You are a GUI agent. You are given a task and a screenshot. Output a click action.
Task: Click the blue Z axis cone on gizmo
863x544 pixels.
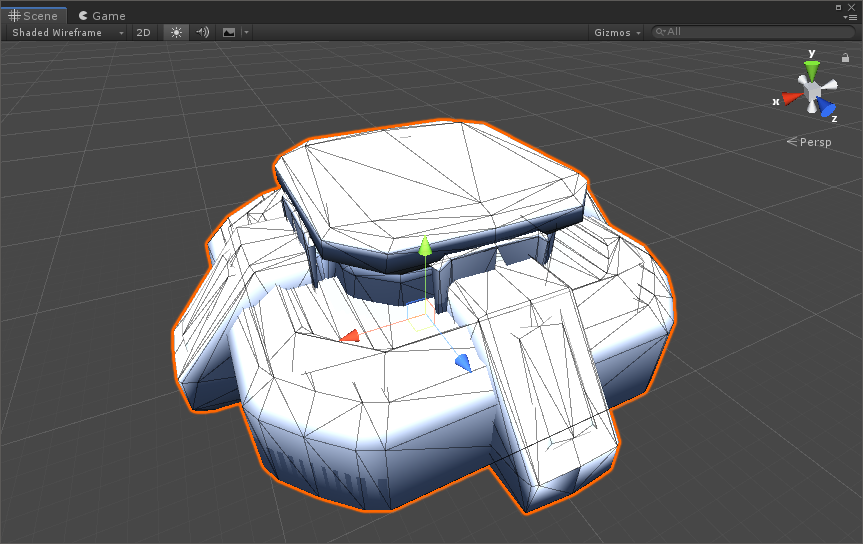click(x=826, y=106)
